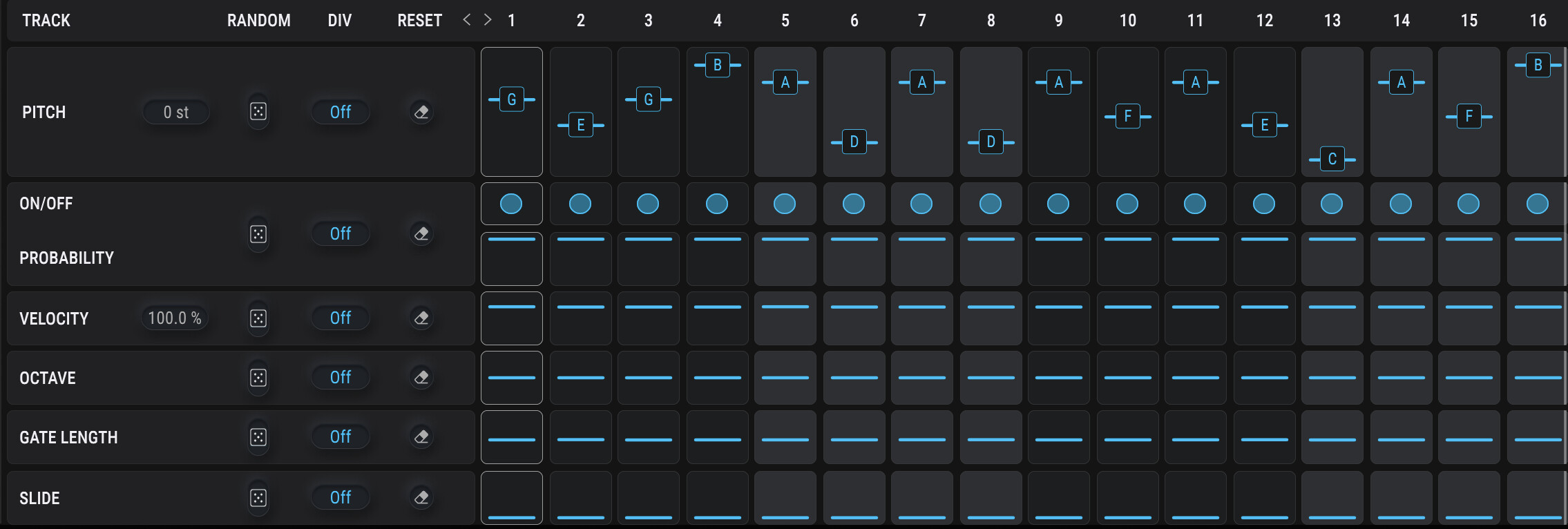Click the GATE LENGTH track label
The width and height of the screenshot is (1568, 529).
point(68,437)
